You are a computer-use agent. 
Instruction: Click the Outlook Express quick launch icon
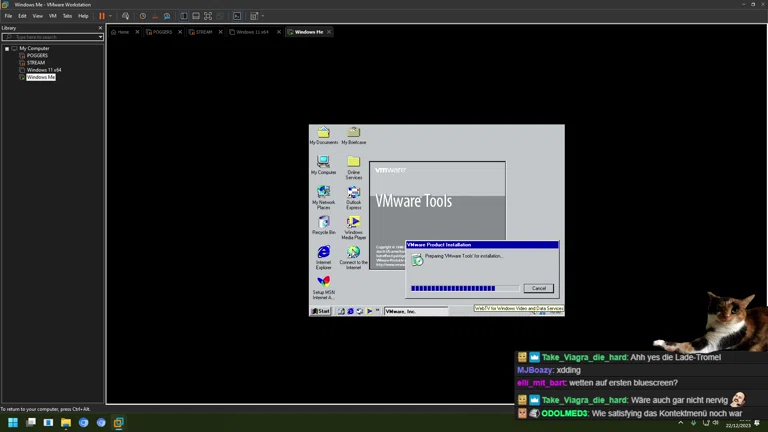click(x=360, y=311)
